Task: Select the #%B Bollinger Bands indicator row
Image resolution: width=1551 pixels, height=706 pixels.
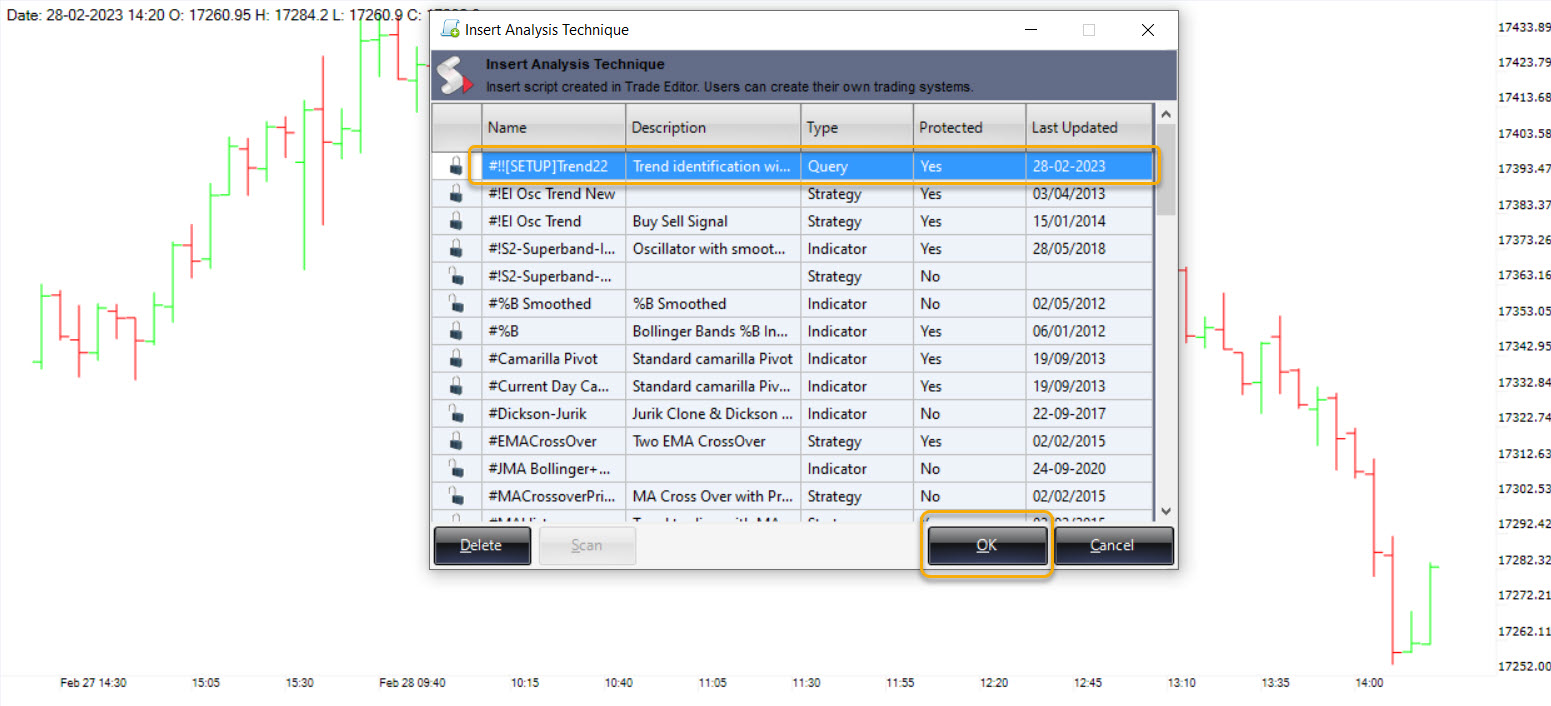Action: point(700,331)
